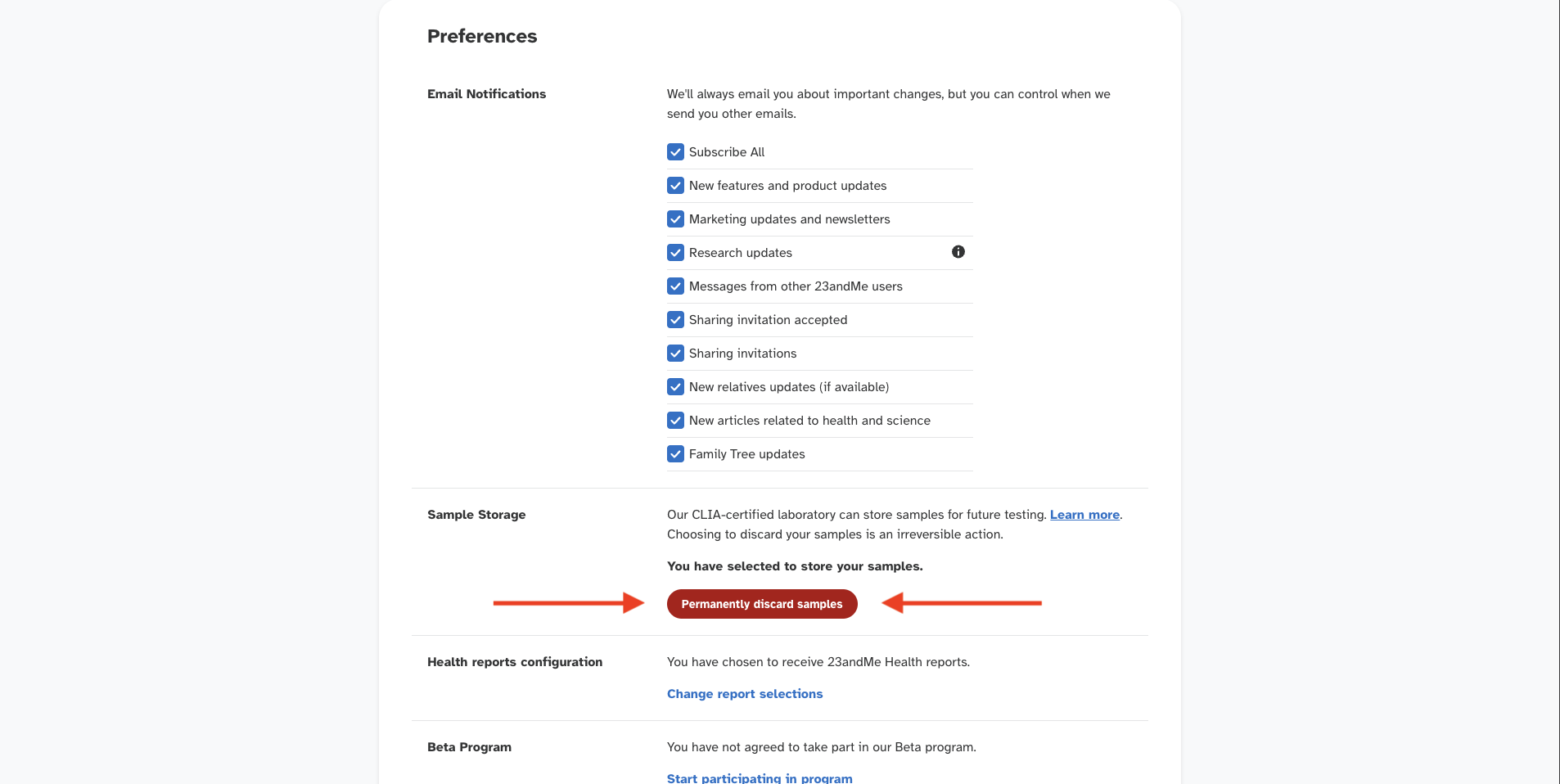Open the Learn more link
This screenshot has width=1560, height=784.
point(1084,515)
